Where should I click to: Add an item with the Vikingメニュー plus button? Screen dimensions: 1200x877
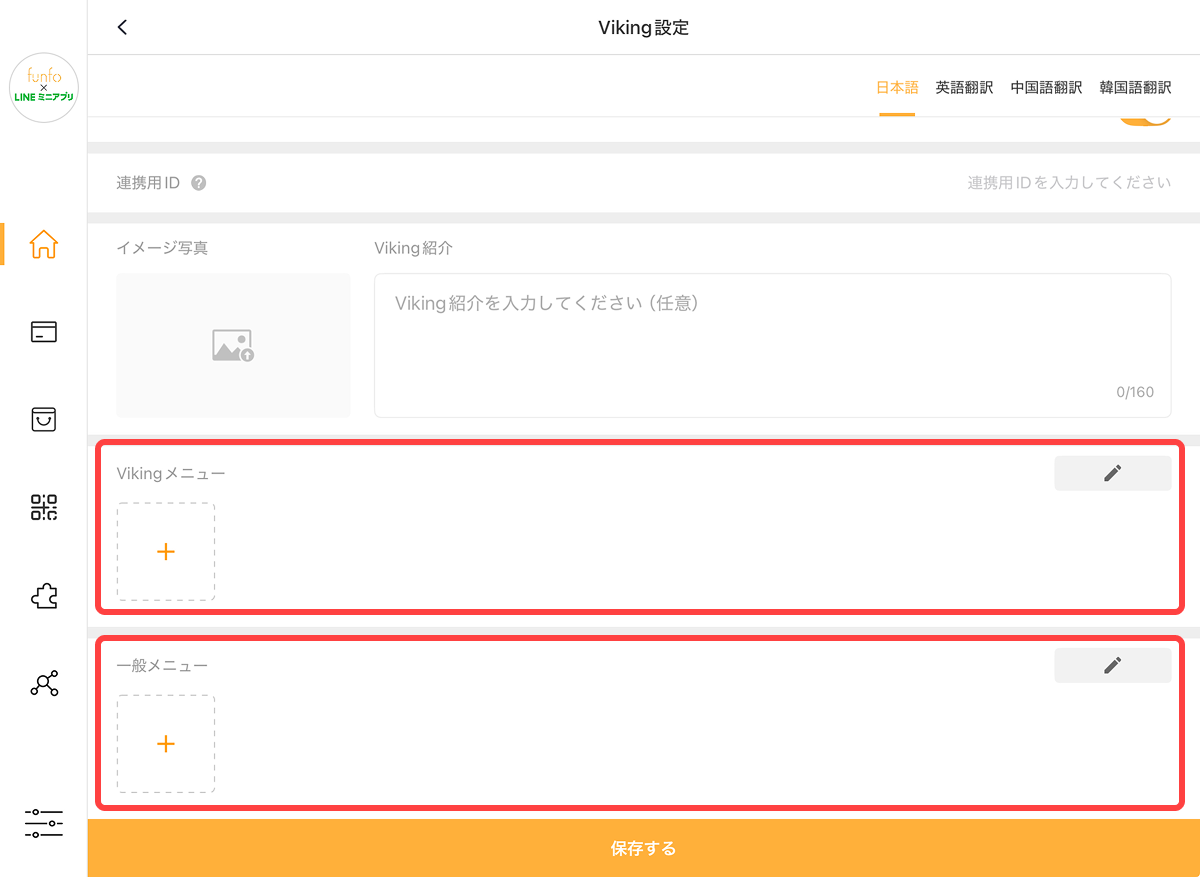tap(165, 551)
